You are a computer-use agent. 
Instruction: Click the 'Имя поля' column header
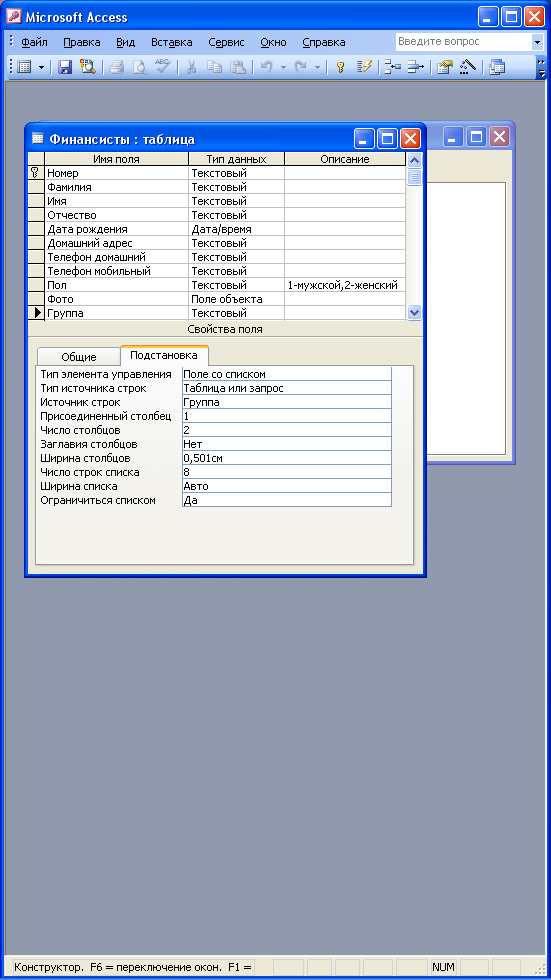(116, 159)
